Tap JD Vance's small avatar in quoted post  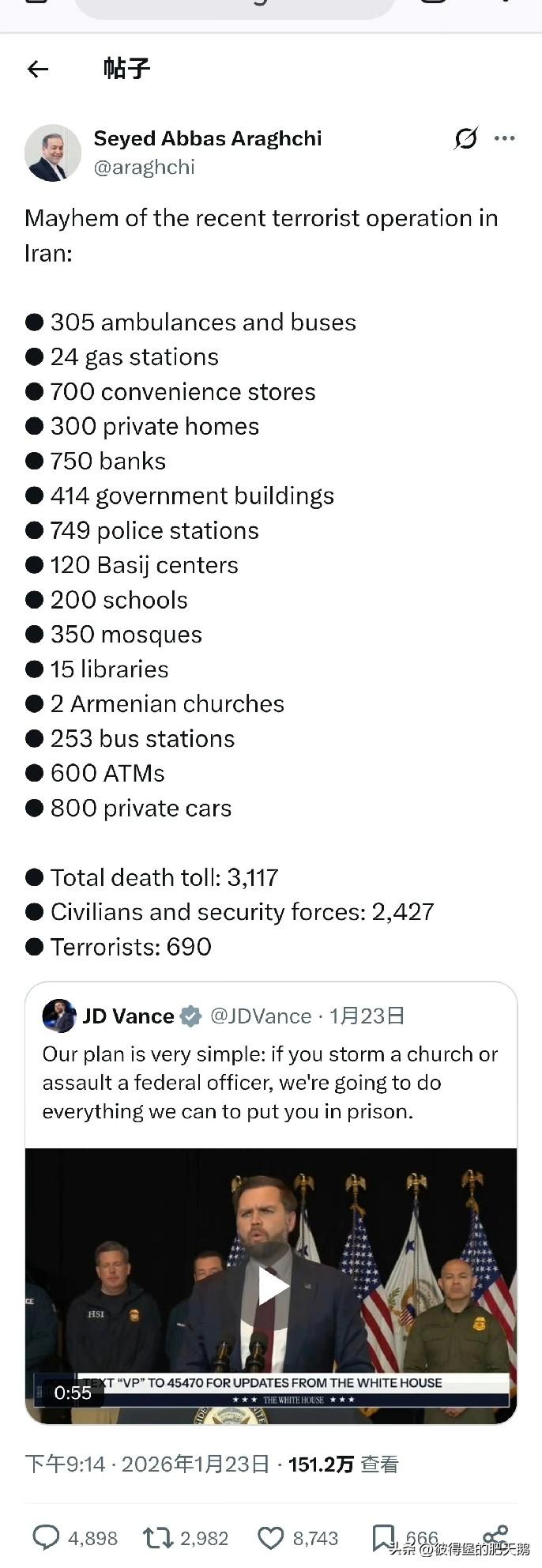pyautogui.click(x=59, y=1016)
